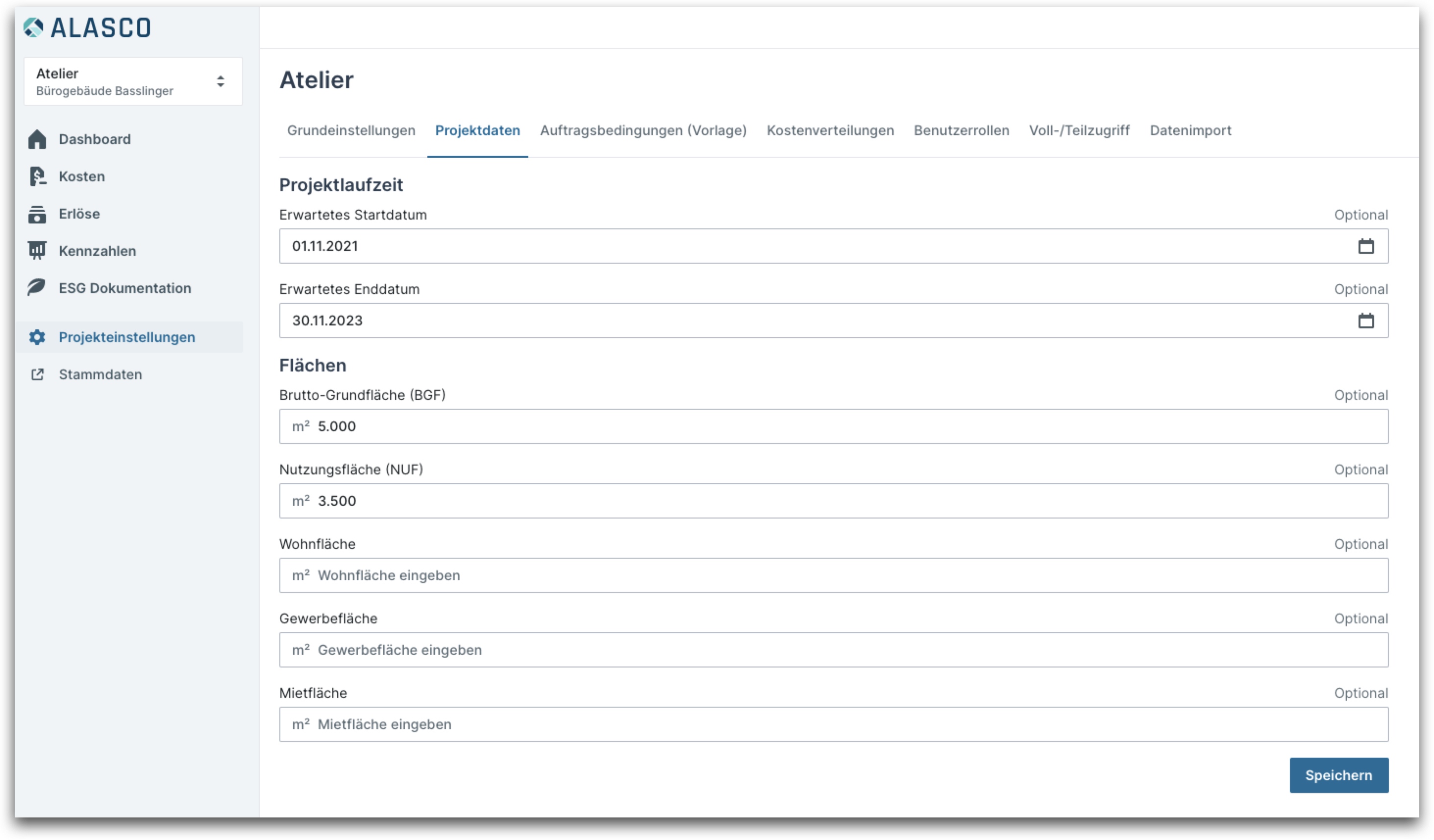Click the Mietfläche label
The width and height of the screenshot is (1434, 840).
313,694
